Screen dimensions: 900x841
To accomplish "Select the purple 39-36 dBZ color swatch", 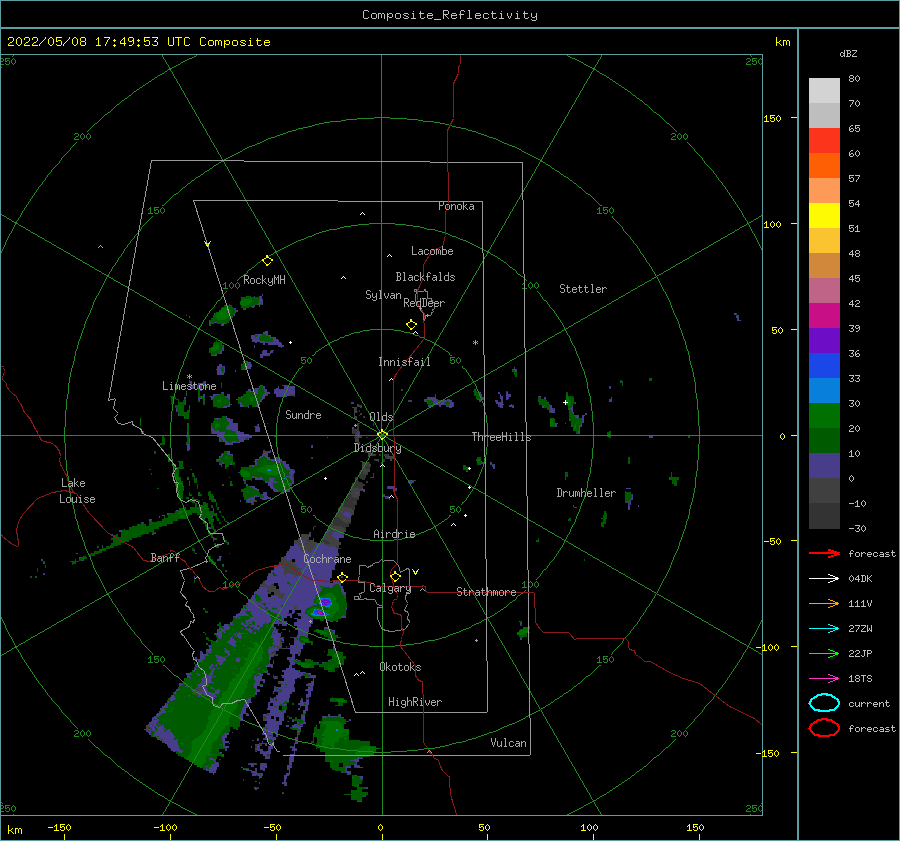I will click(x=824, y=341).
